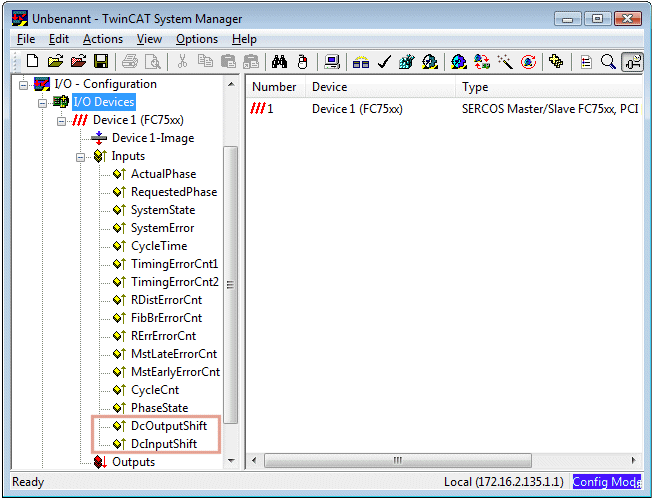
Task: Click the Copy toolbar icon
Action: pos(205,62)
